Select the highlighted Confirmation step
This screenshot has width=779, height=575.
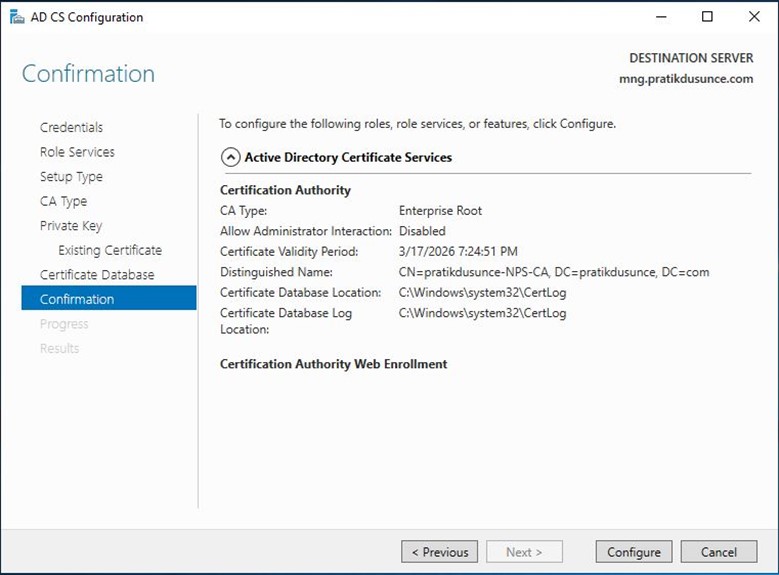tap(109, 298)
